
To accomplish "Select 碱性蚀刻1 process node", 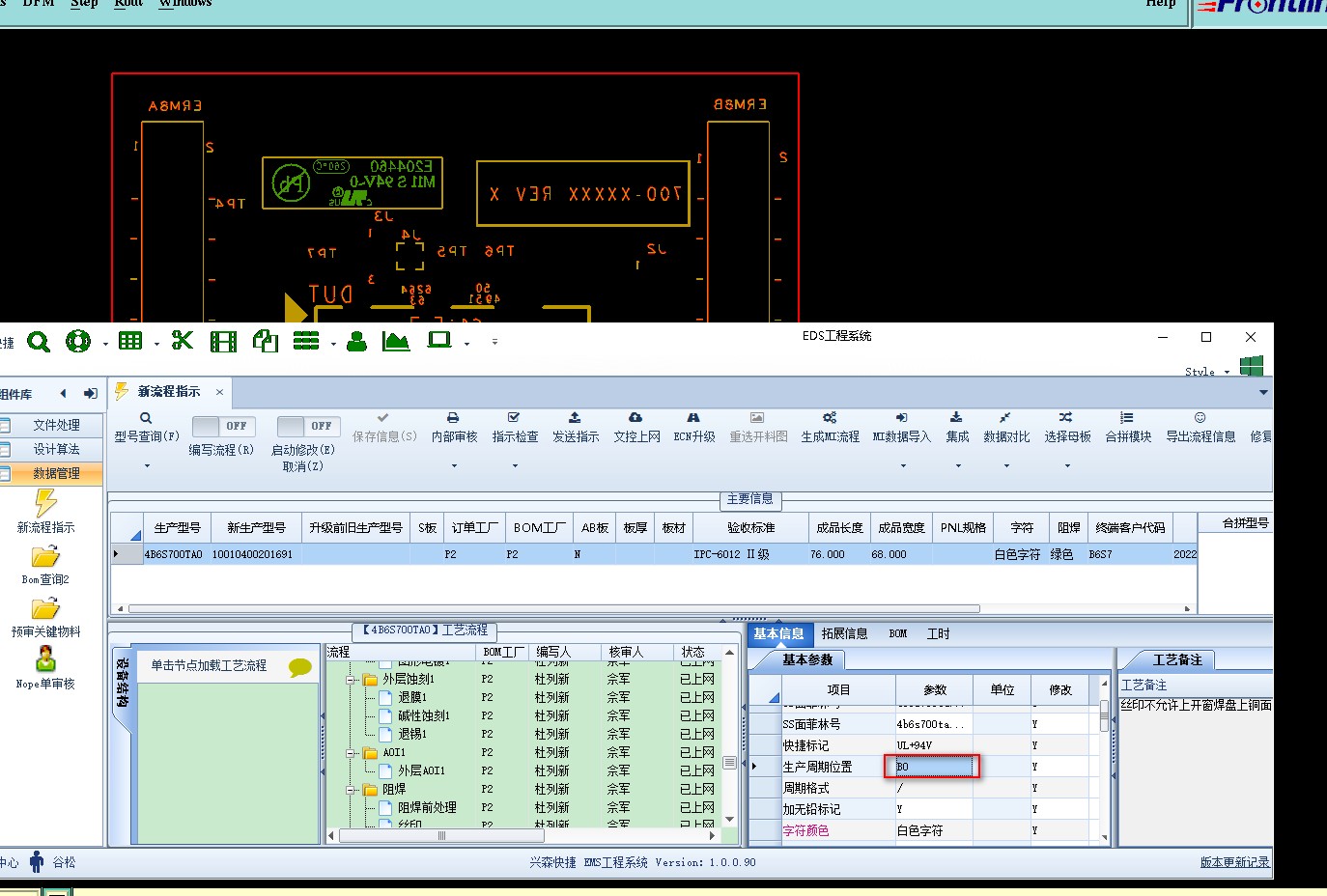I will click(x=423, y=716).
